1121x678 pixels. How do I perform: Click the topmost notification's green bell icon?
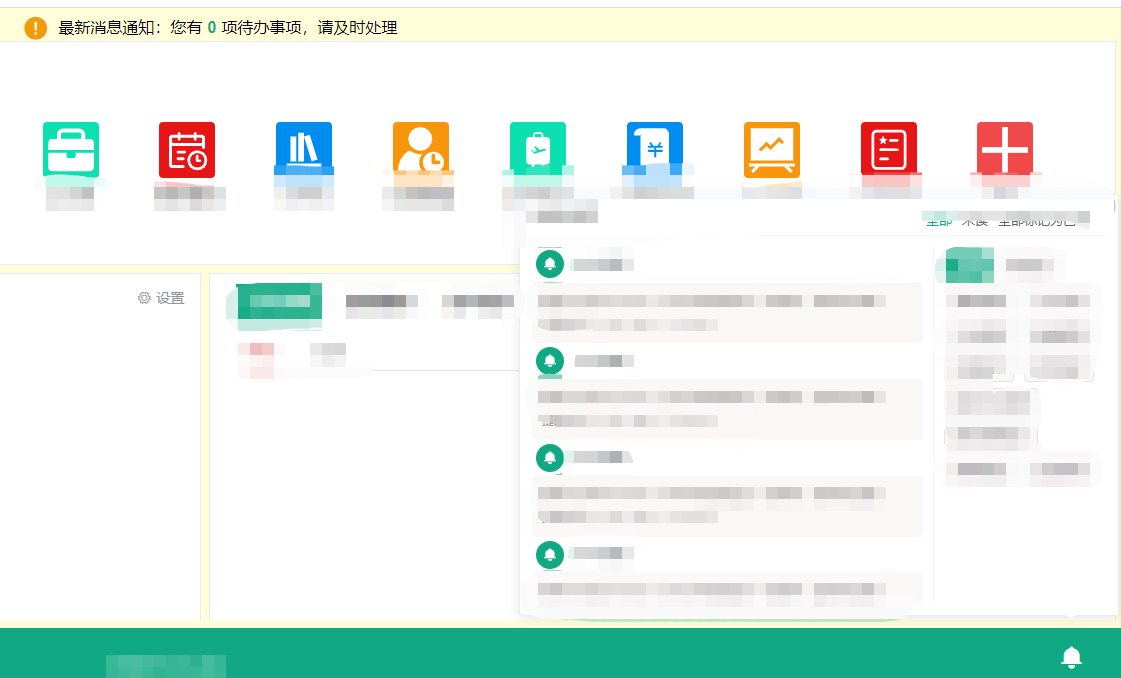click(550, 264)
